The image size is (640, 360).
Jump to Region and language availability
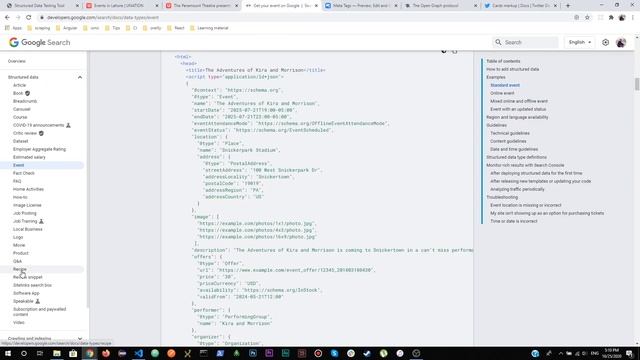pyautogui.click(x=517, y=117)
